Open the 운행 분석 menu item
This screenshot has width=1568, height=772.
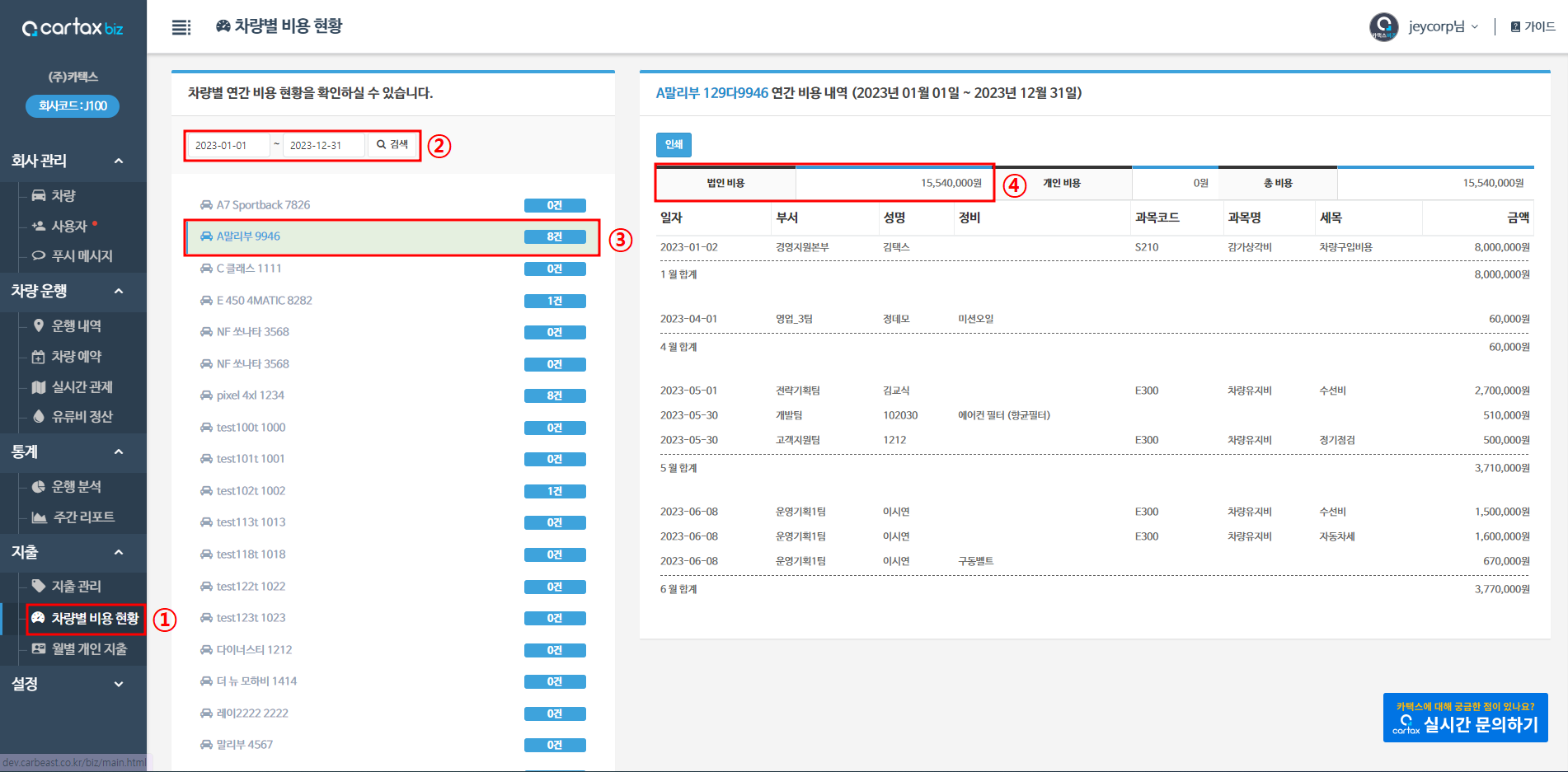(x=67, y=486)
